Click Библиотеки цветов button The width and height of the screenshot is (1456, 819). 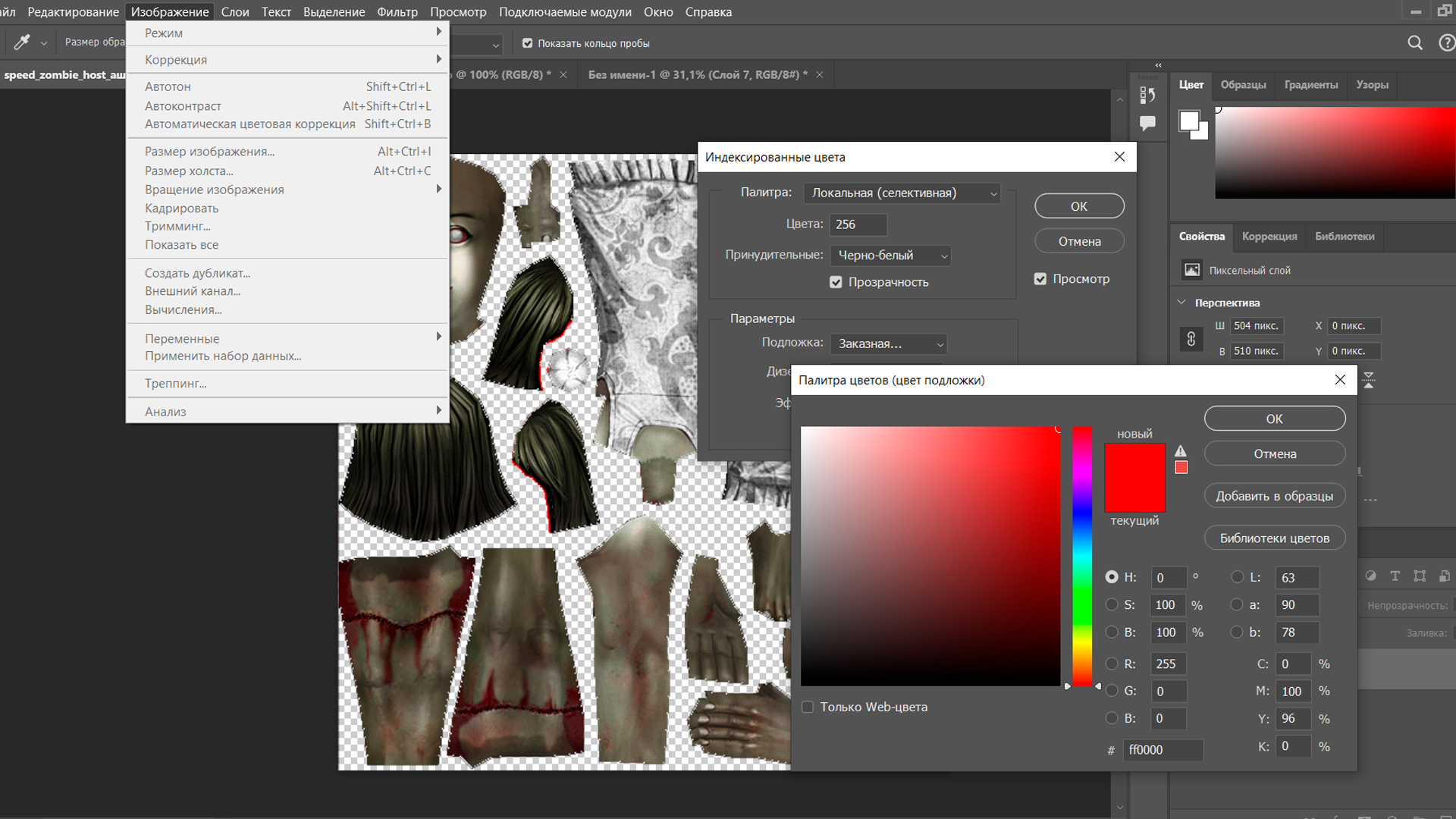(1274, 538)
